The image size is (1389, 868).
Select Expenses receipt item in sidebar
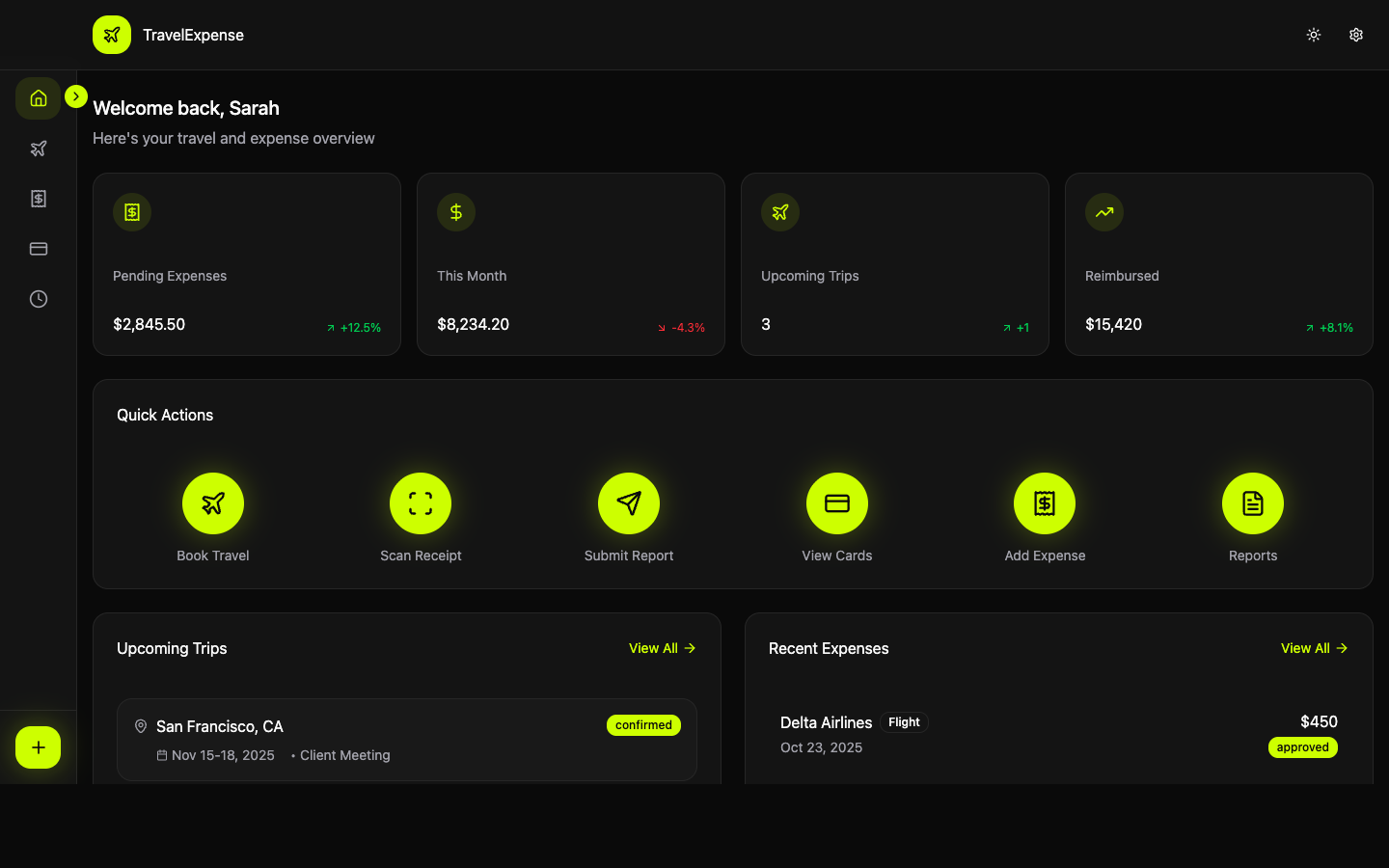pos(39,199)
